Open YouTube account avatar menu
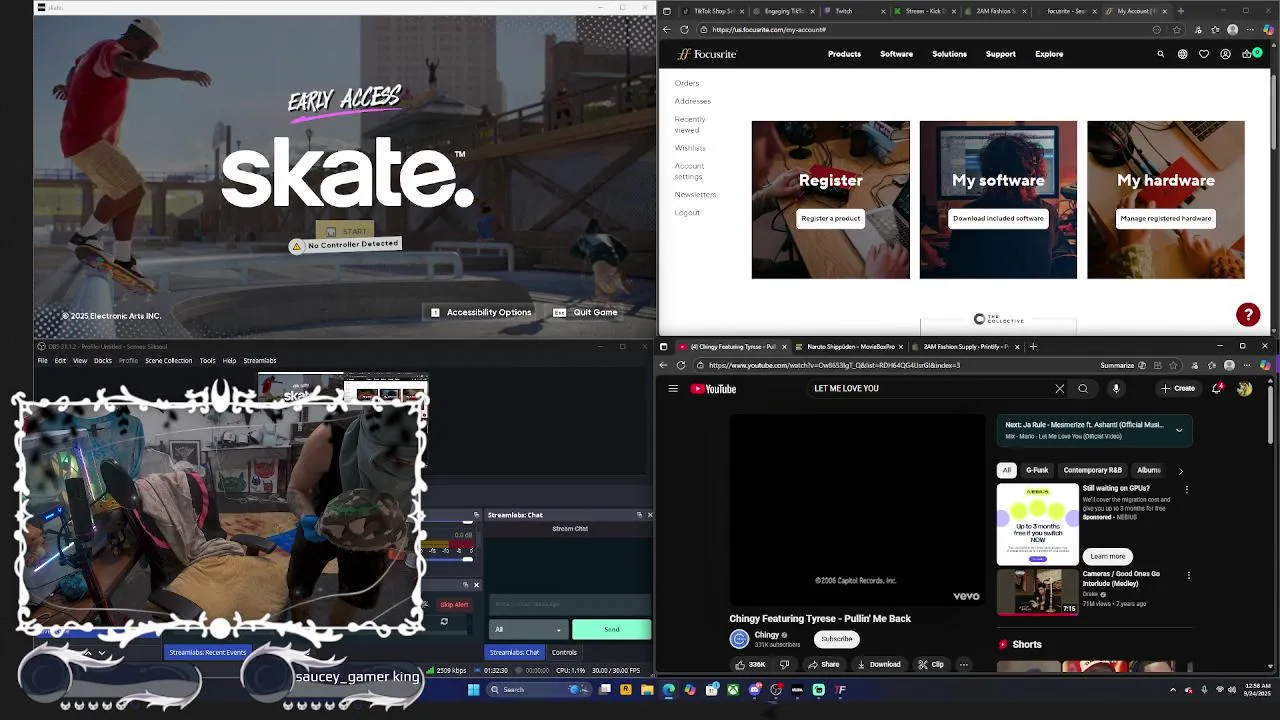1280x720 pixels. (1245, 389)
